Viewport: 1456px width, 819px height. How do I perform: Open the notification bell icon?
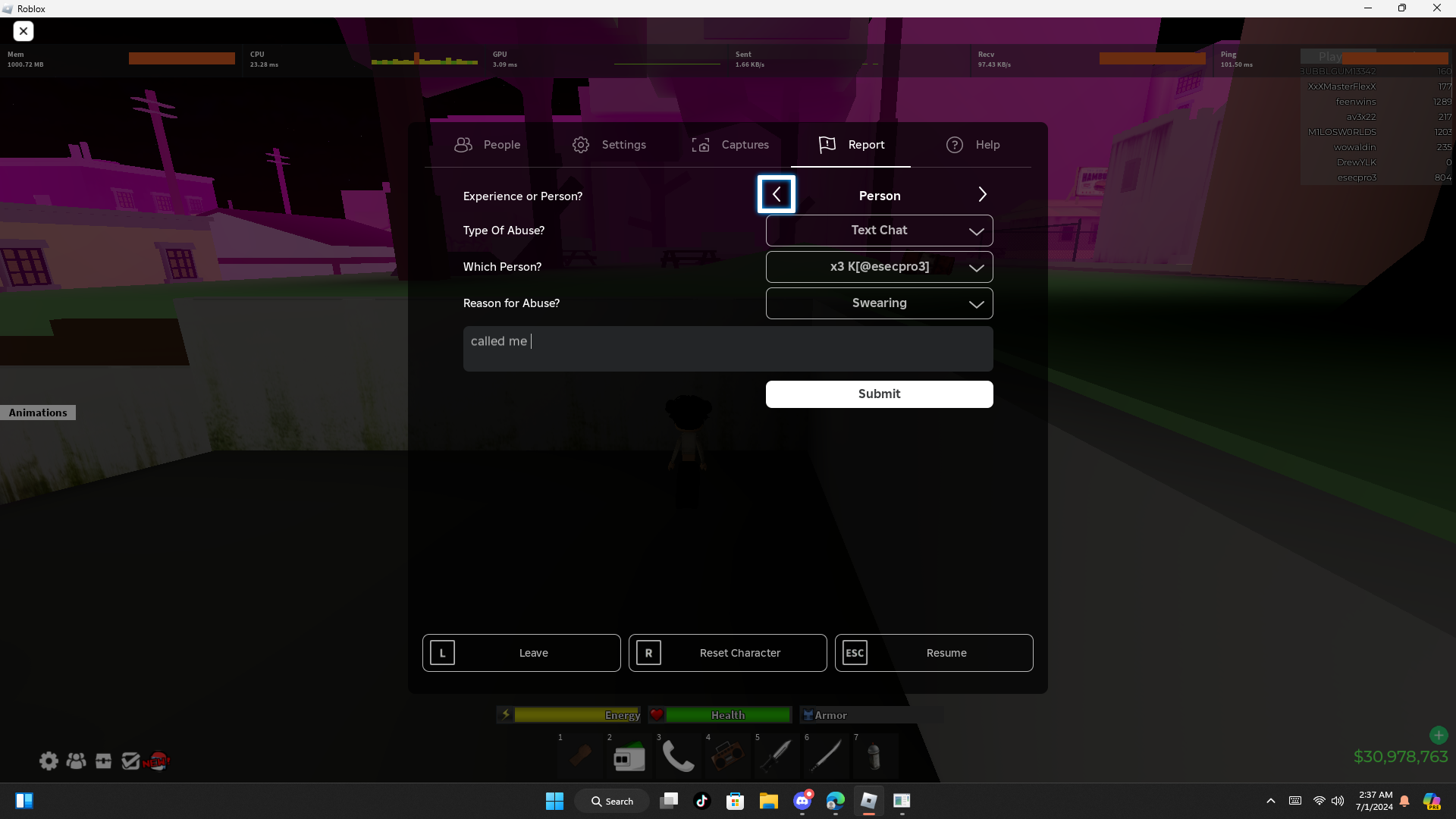point(1404,801)
